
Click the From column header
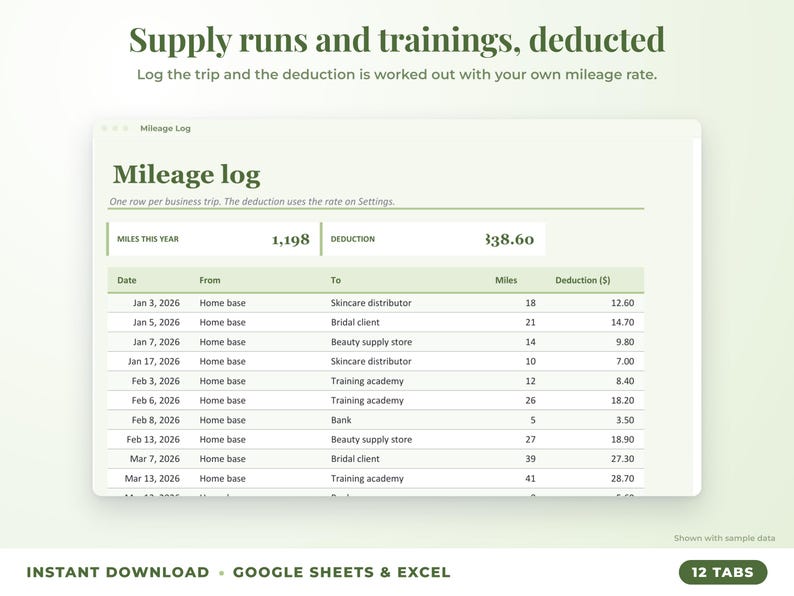[x=210, y=280]
